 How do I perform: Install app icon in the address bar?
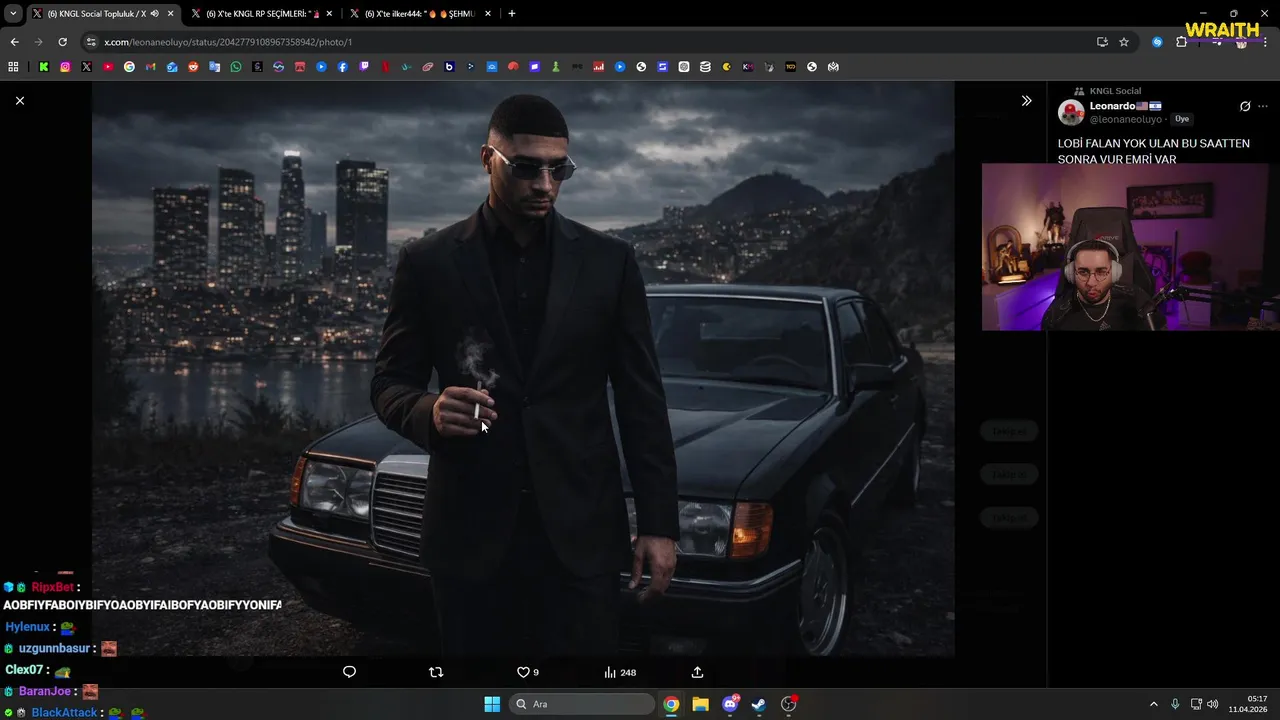(1102, 42)
